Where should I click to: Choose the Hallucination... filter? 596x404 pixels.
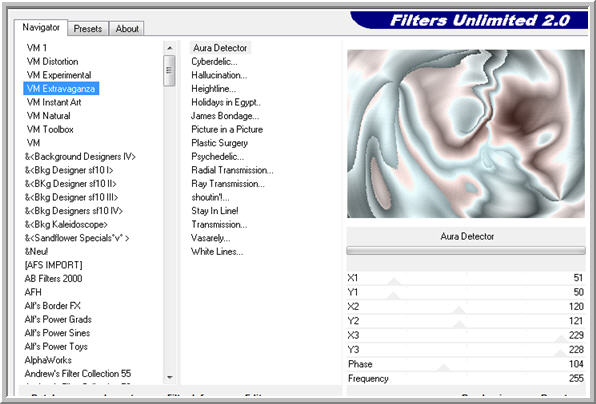click(219, 75)
